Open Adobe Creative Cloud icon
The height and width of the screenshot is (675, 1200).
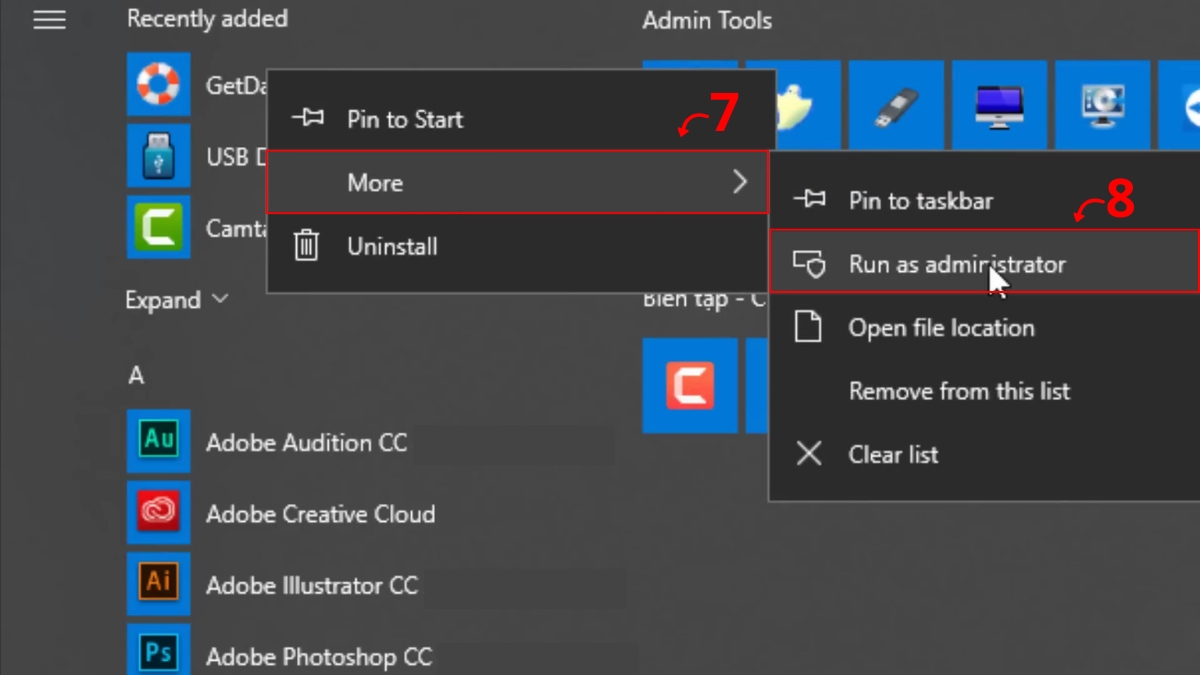pyautogui.click(x=158, y=513)
